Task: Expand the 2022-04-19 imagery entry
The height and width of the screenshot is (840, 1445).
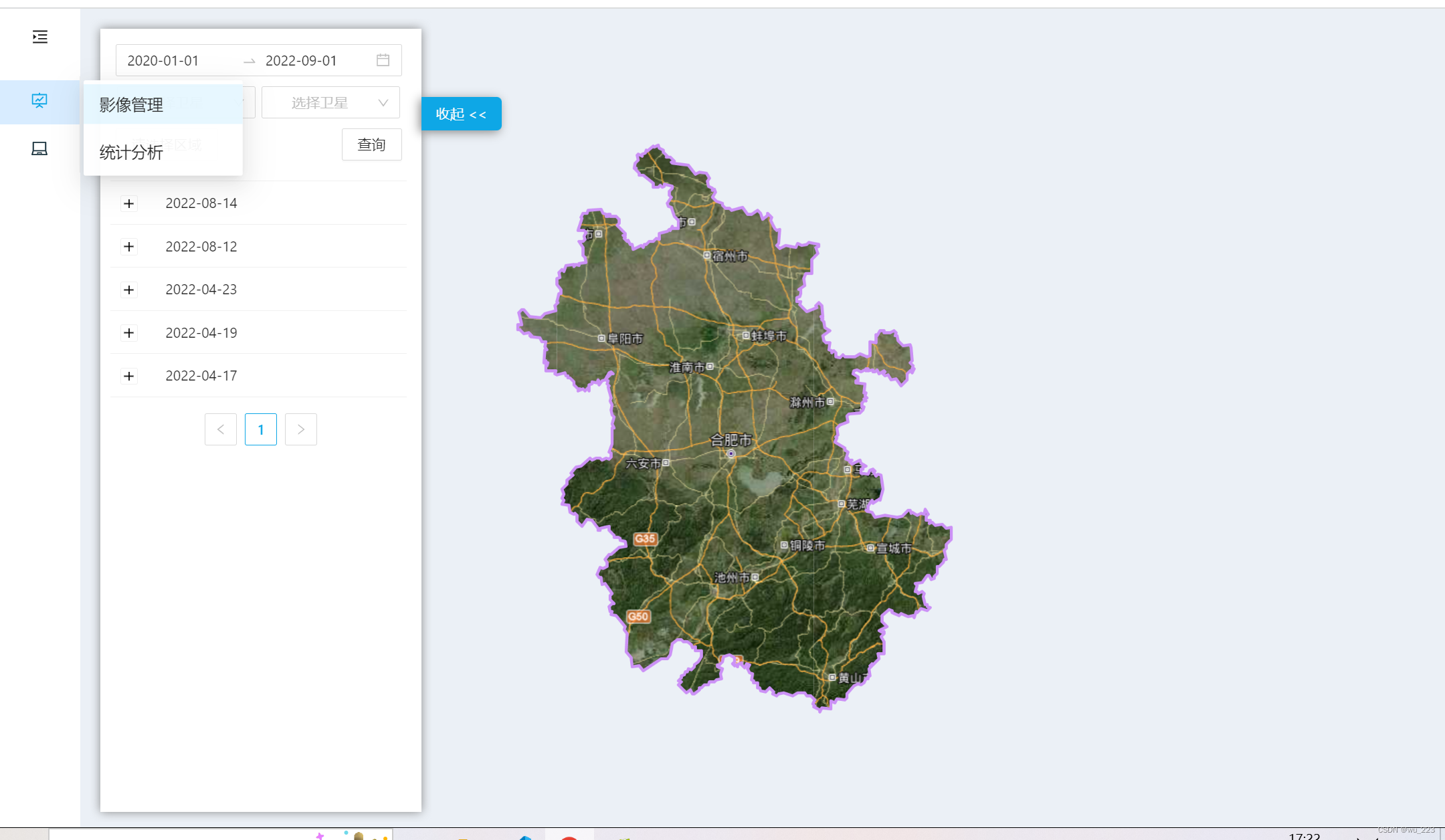Action: [129, 332]
